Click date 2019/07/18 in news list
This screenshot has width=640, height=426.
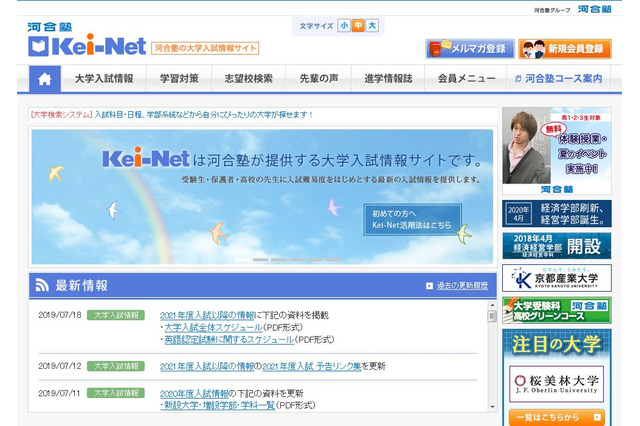pyautogui.click(x=60, y=315)
